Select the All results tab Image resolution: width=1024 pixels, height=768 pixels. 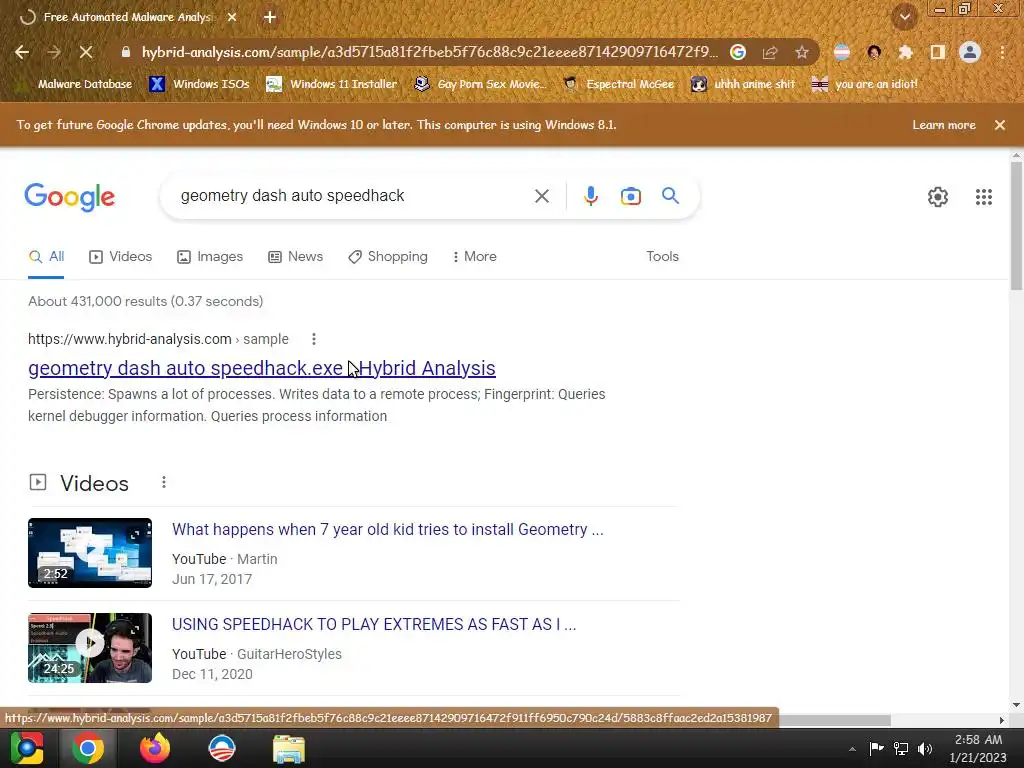click(46, 257)
